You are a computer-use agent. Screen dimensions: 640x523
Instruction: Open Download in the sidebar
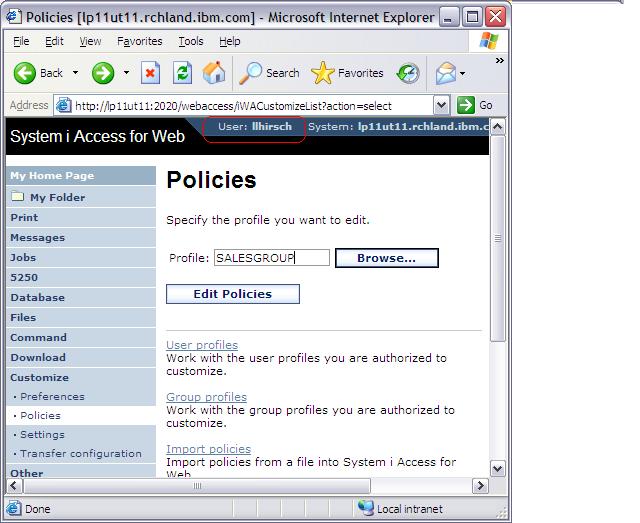point(81,357)
